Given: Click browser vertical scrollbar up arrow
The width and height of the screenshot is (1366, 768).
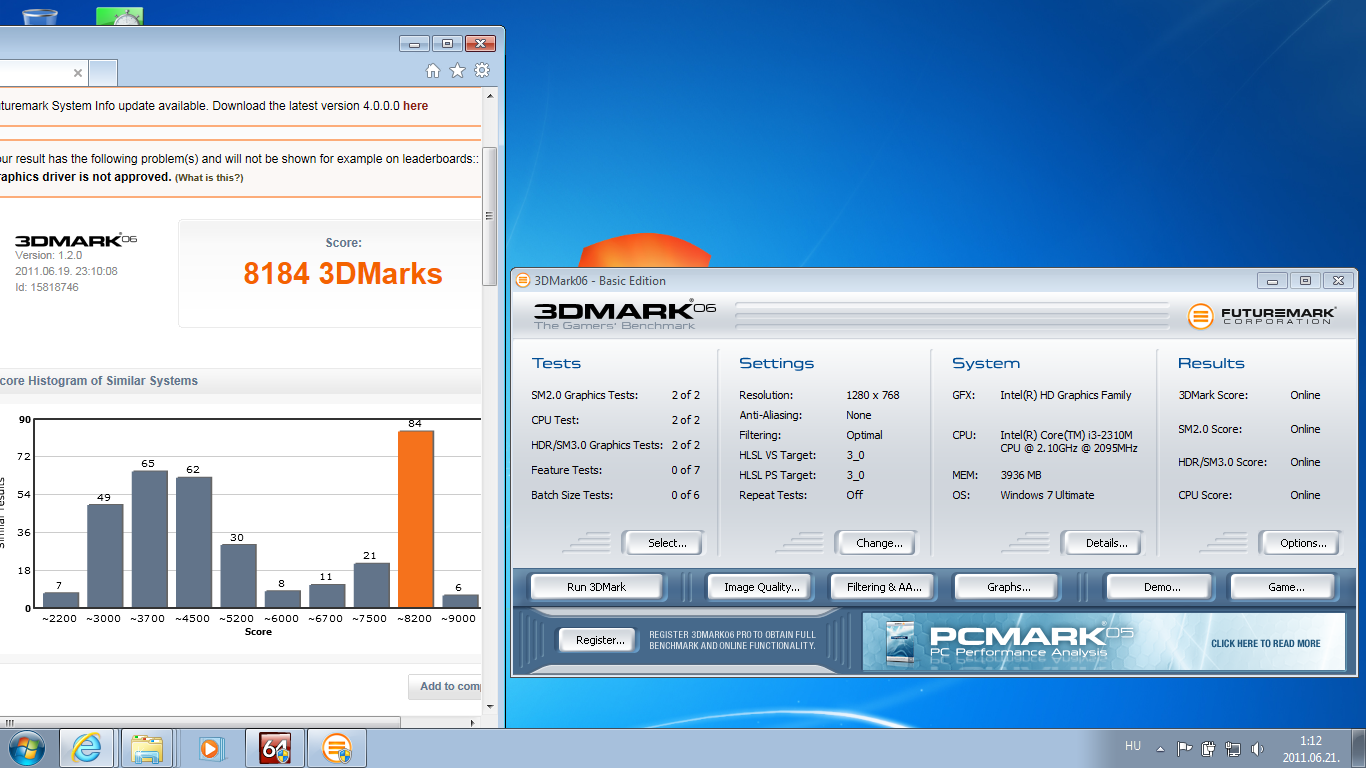Looking at the screenshot, I should coord(490,97).
